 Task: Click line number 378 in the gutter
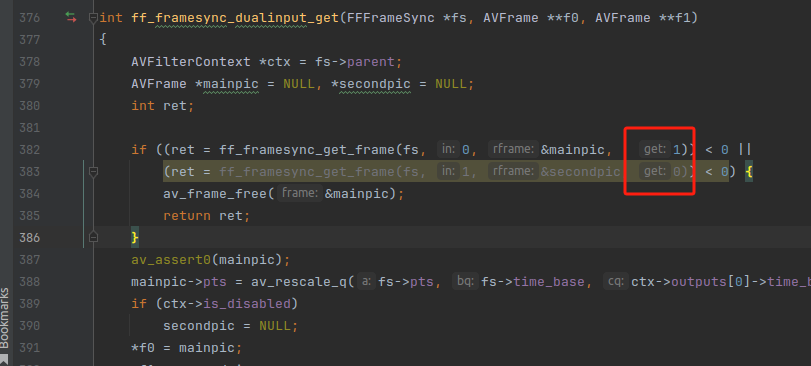pyautogui.click(x=29, y=62)
